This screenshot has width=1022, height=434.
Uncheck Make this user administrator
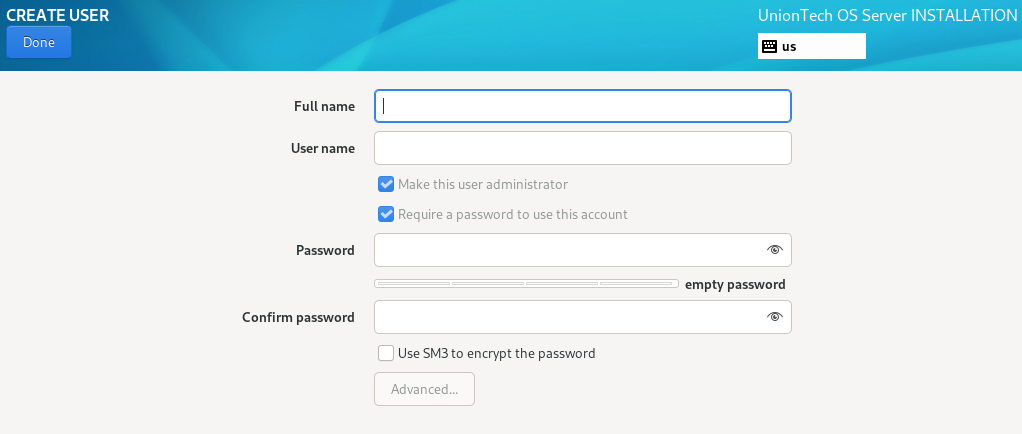386,184
